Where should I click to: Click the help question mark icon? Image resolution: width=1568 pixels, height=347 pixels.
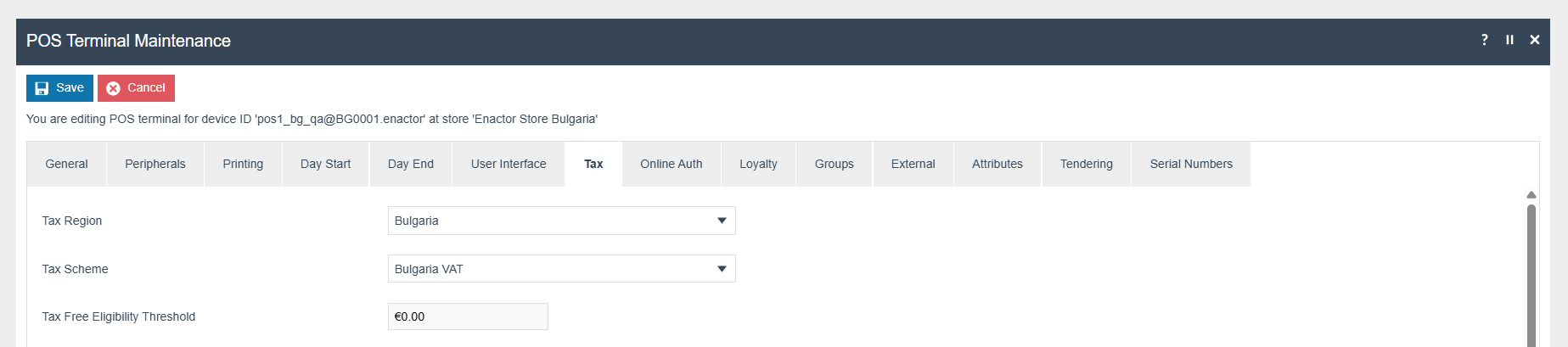click(1484, 40)
